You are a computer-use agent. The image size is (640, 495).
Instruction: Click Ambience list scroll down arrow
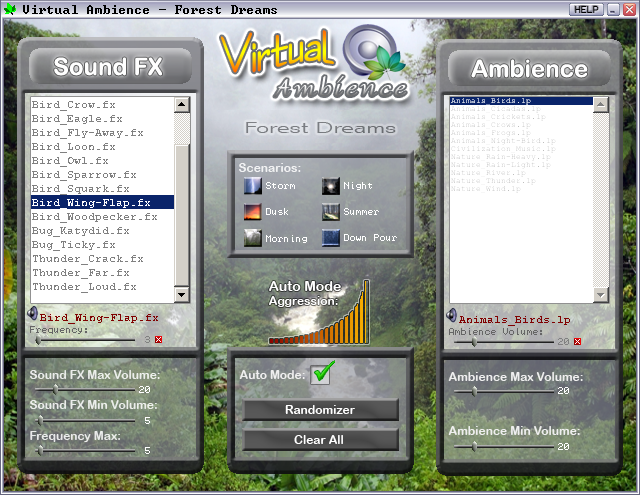pyautogui.click(x=600, y=295)
